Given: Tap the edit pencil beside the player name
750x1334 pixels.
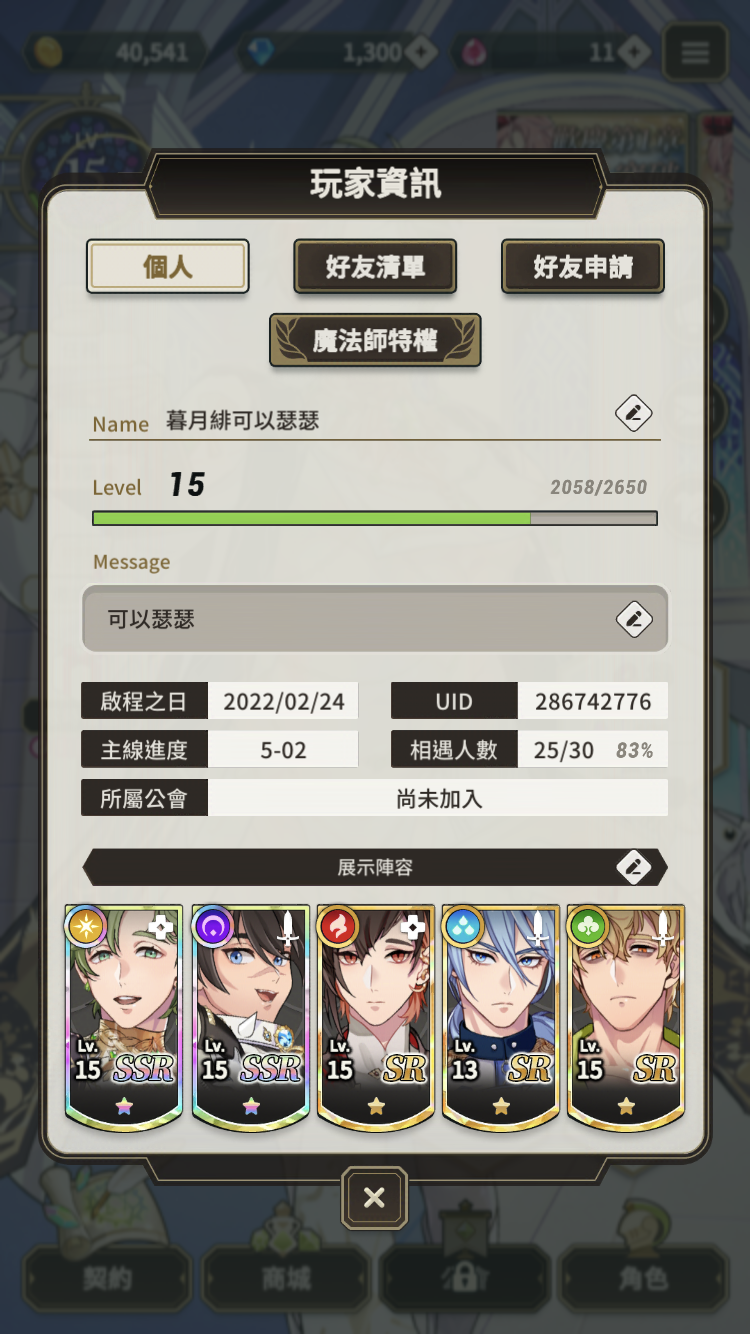Looking at the screenshot, I should click(633, 413).
